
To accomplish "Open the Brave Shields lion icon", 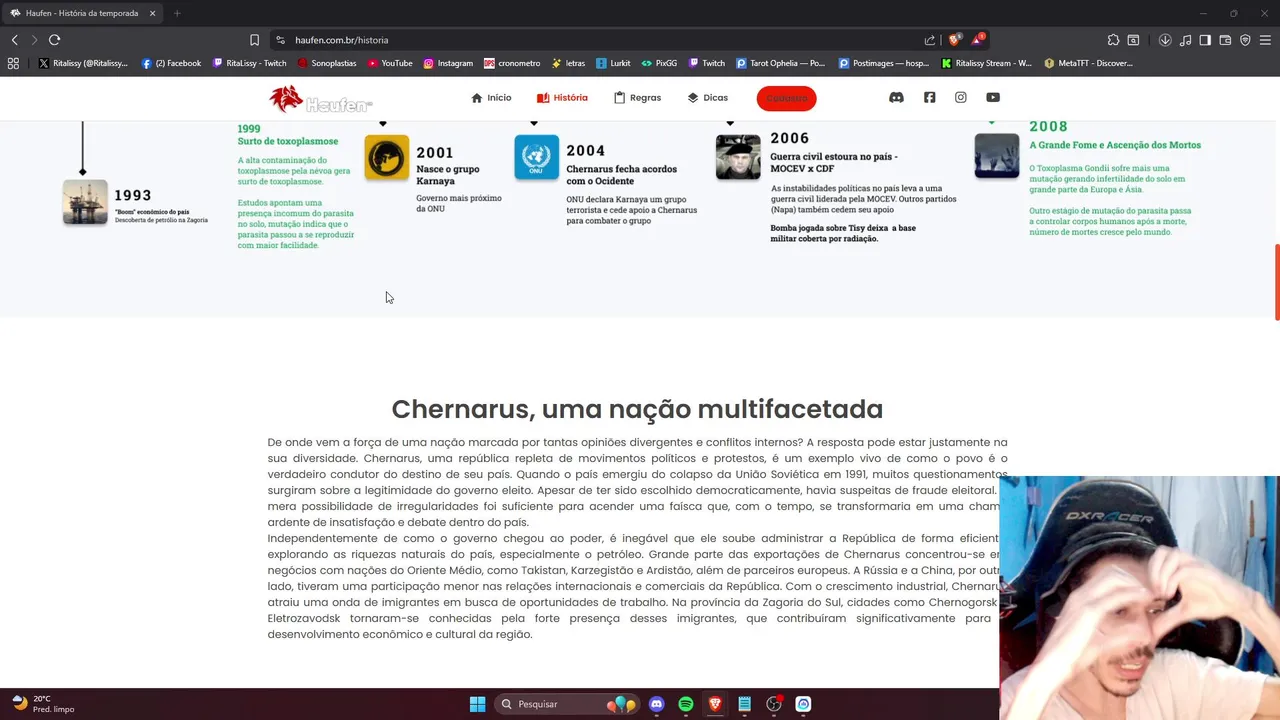I will (954, 40).
